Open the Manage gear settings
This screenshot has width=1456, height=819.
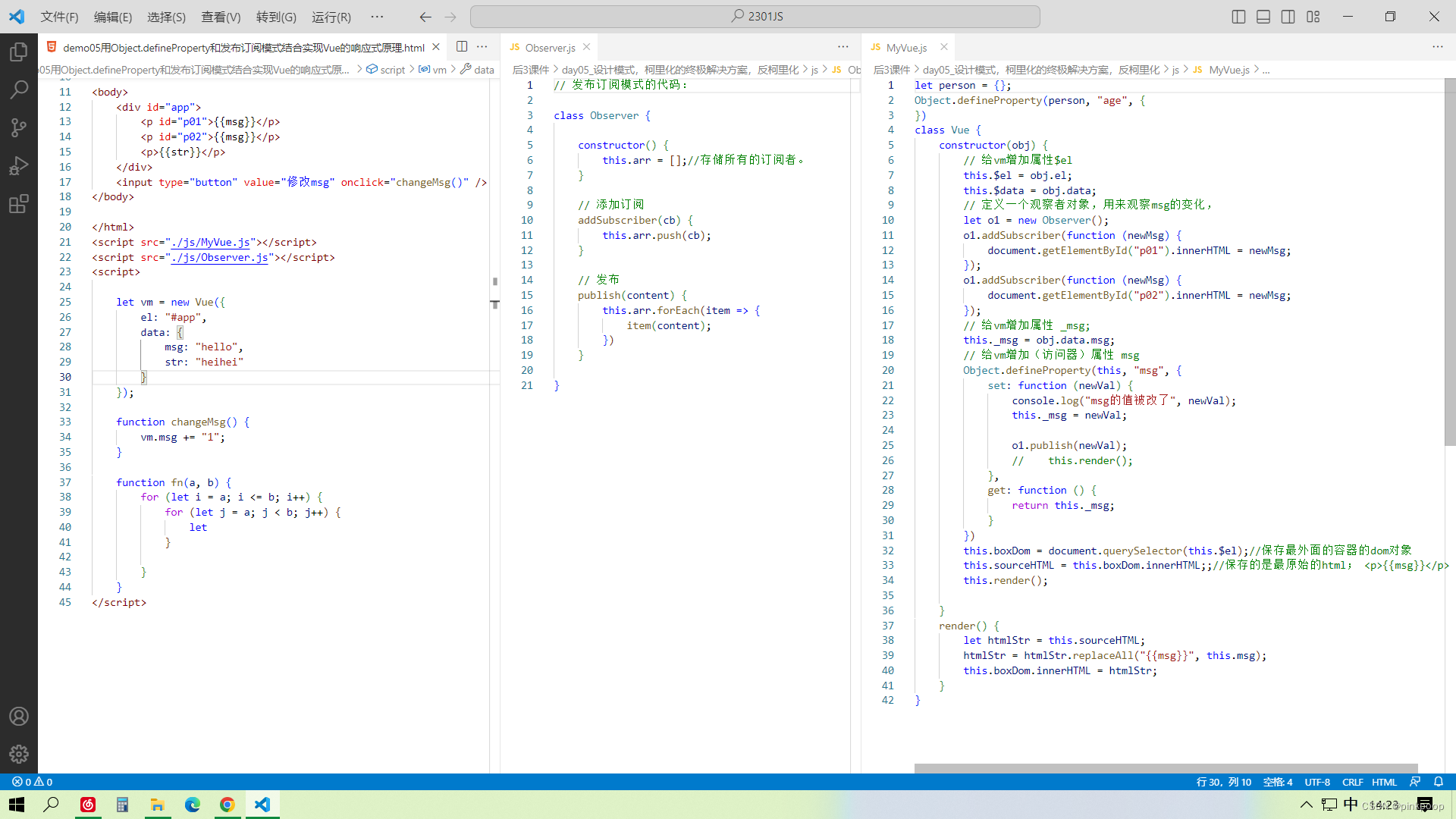[19, 754]
